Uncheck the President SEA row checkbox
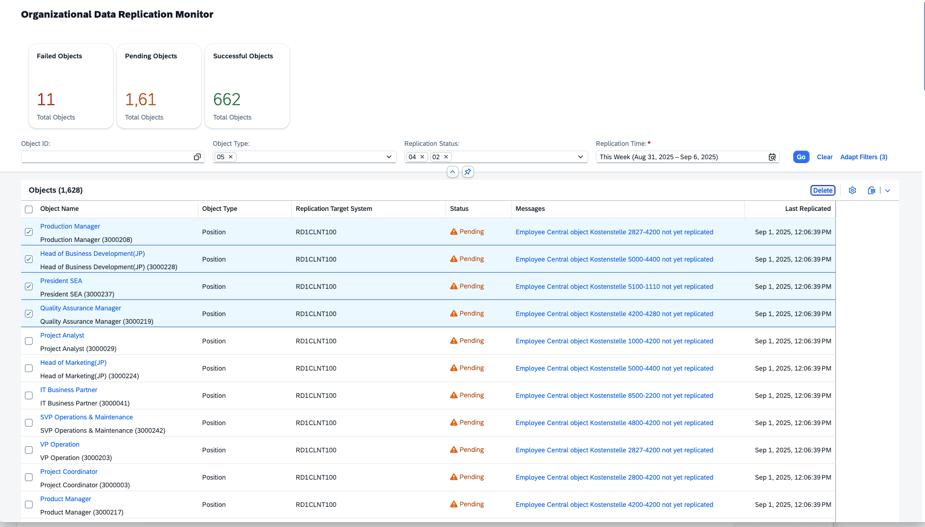The height and width of the screenshot is (527, 925). (x=29, y=286)
